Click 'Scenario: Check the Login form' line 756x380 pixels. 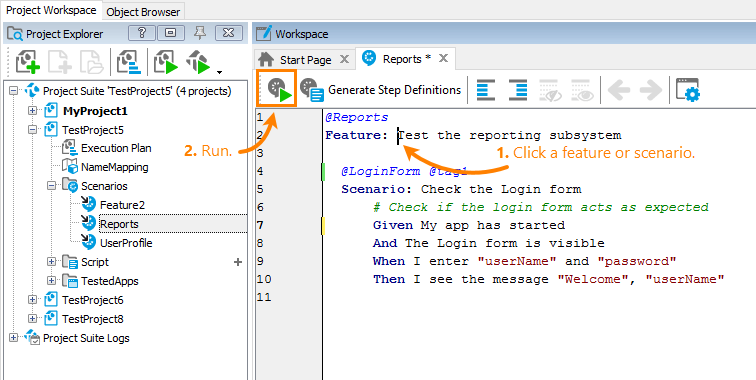coord(461,189)
